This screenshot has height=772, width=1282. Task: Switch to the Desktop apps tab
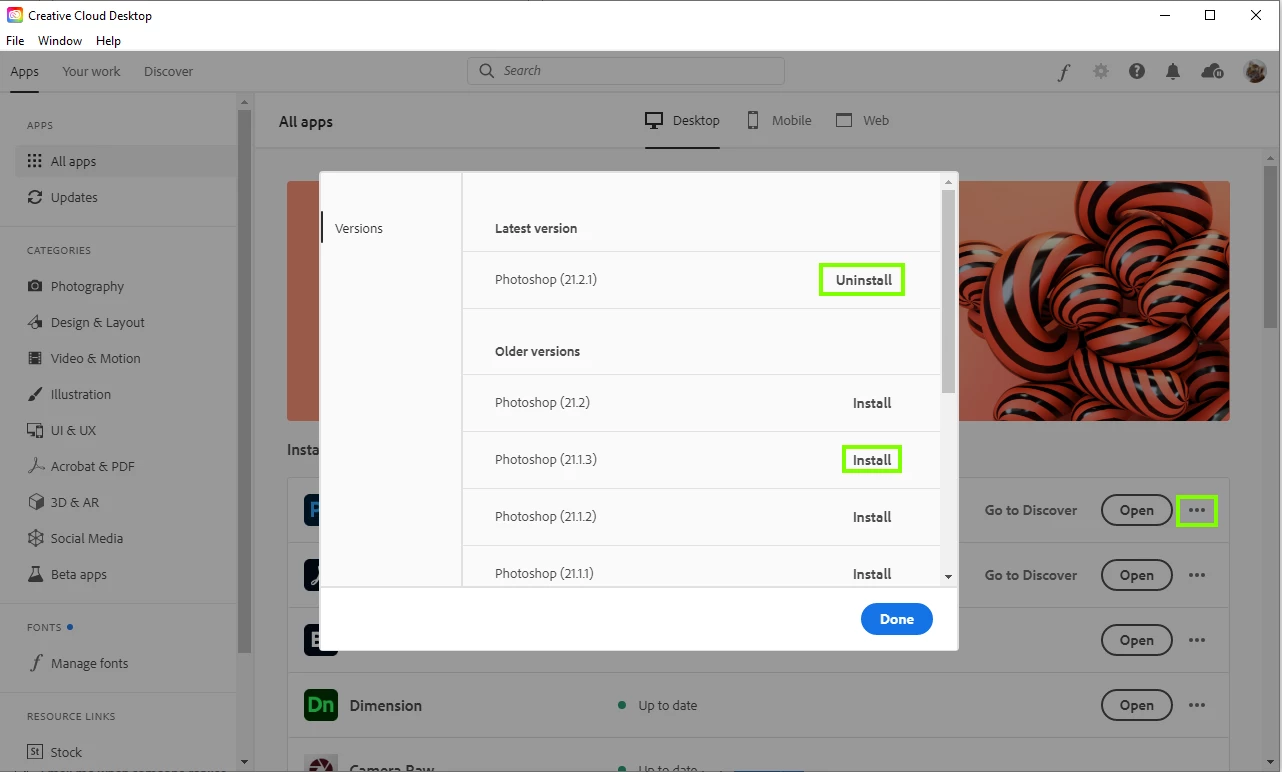pyautogui.click(x=682, y=120)
